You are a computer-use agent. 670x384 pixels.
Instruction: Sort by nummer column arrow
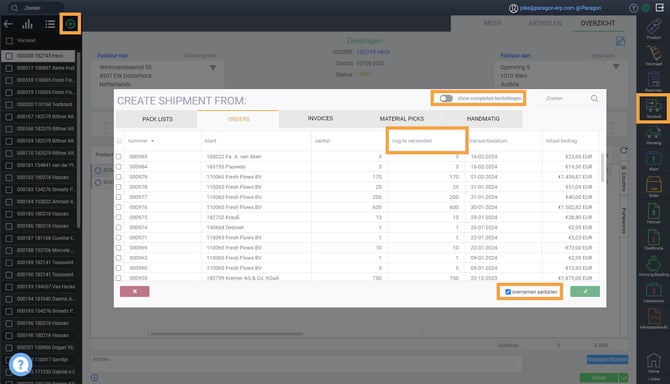(x=153, y=141)
